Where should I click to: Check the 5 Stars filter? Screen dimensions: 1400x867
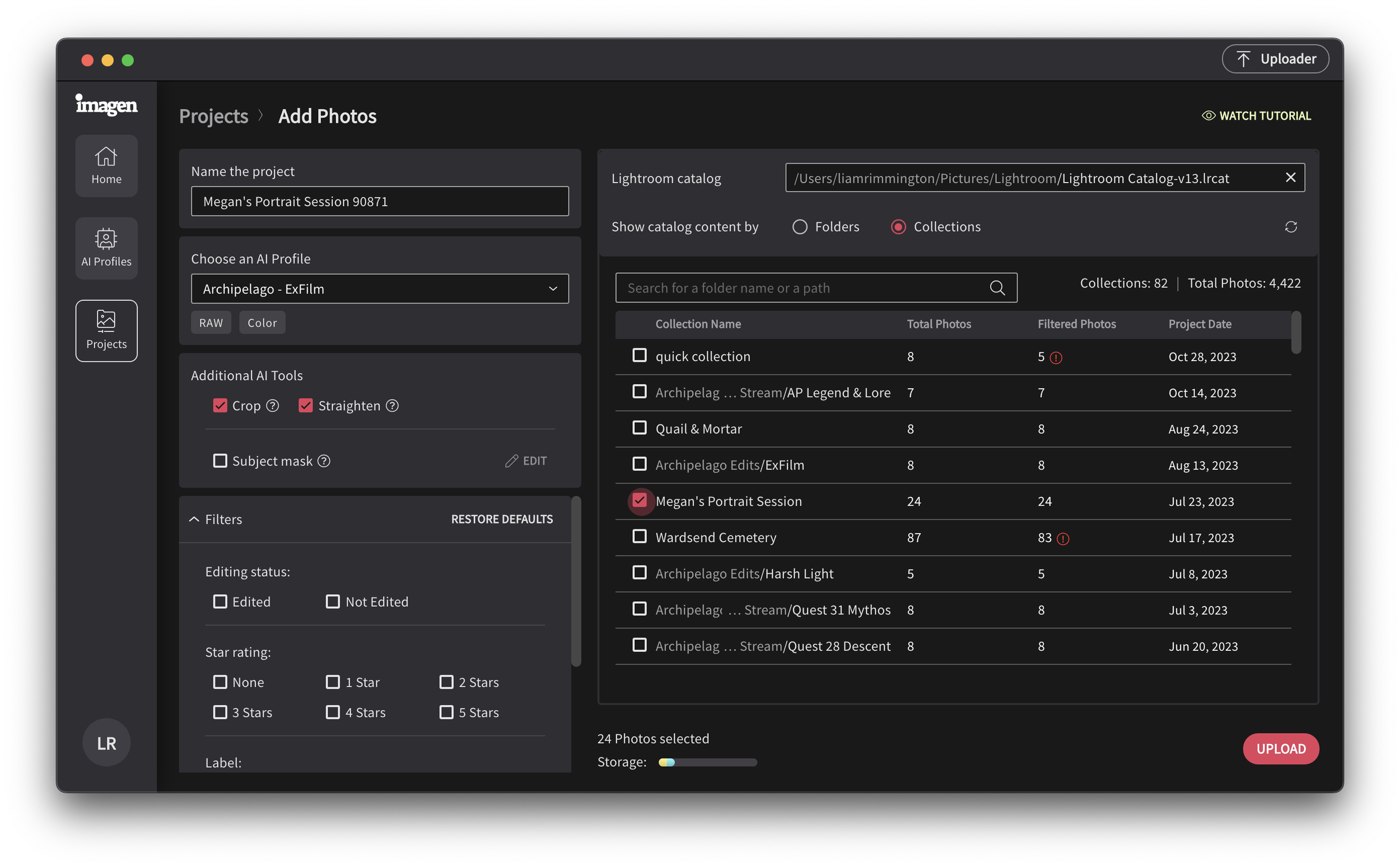[447, 713]
